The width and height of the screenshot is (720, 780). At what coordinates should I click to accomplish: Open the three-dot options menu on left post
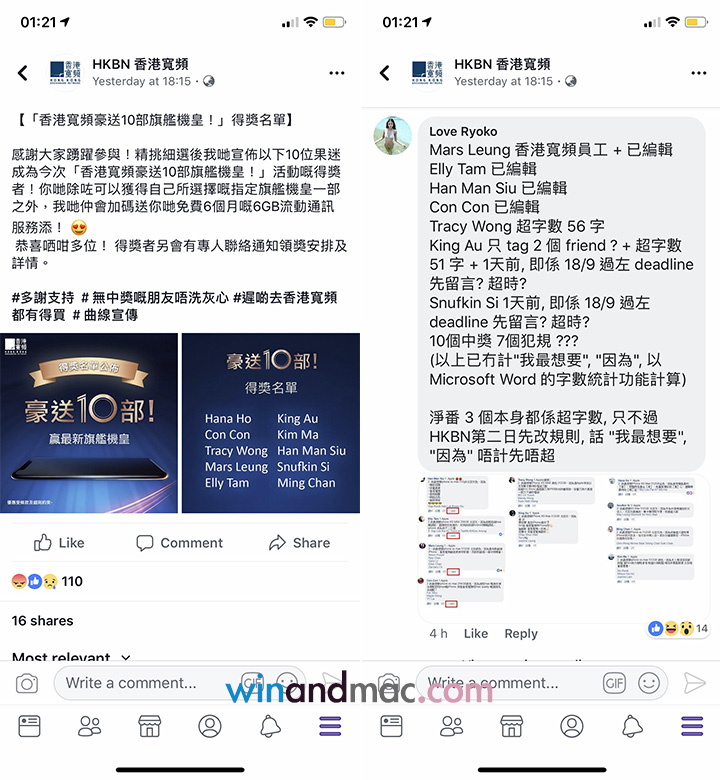[x=337, y=73]
